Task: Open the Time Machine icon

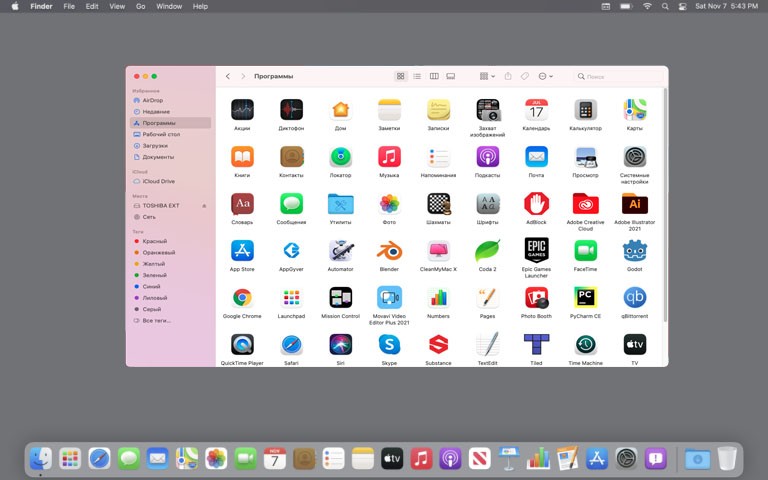Action: [585, 344]
